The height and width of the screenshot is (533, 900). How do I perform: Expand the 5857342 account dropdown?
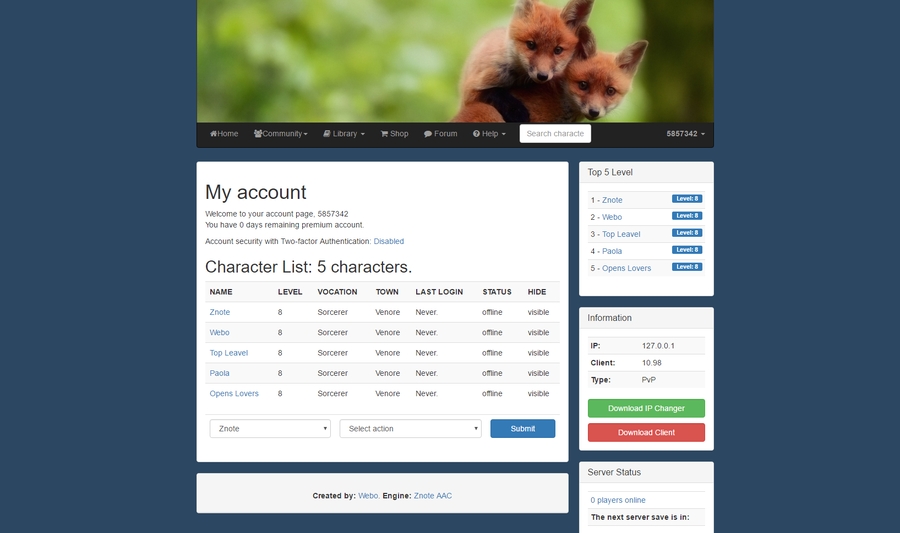[686, 134]
